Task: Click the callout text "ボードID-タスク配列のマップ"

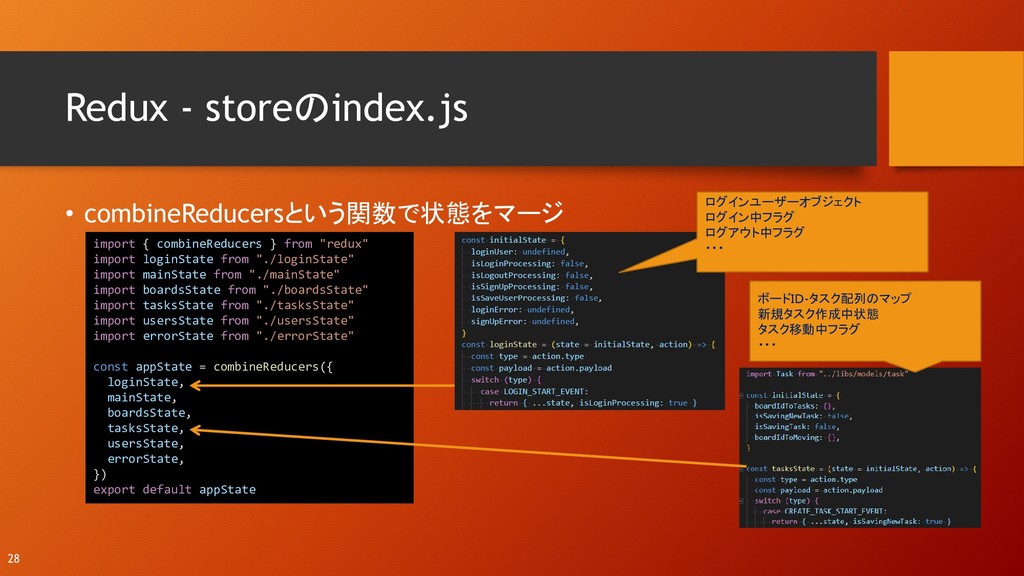Action: point(834,298)
